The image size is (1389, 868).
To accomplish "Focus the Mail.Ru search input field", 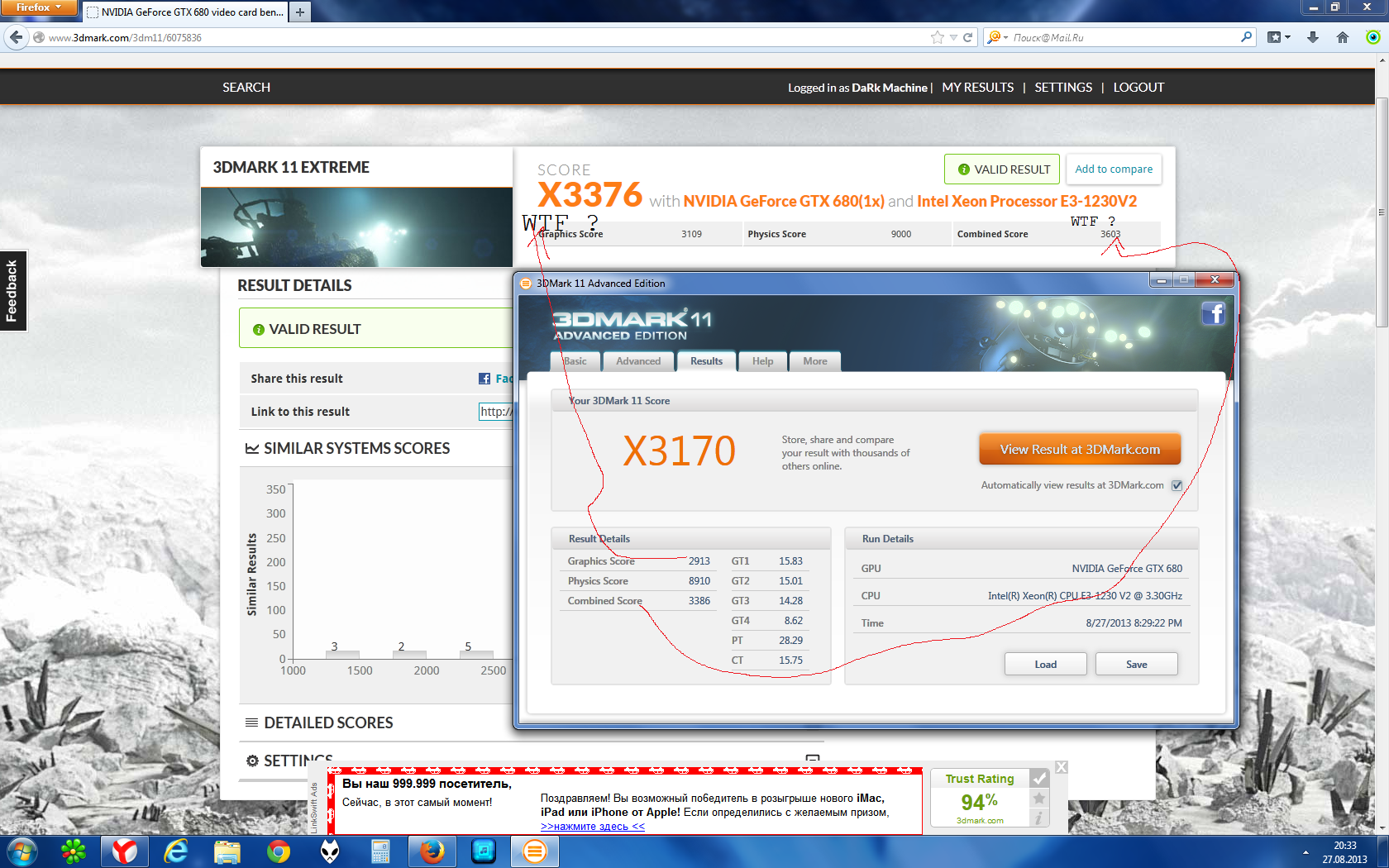I will point(1124,37).
